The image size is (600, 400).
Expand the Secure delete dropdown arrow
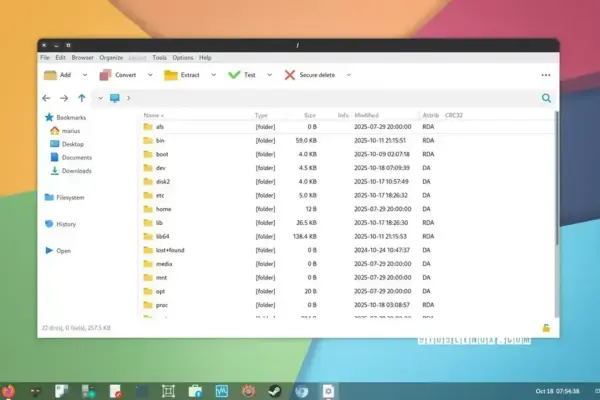(349, 75)
